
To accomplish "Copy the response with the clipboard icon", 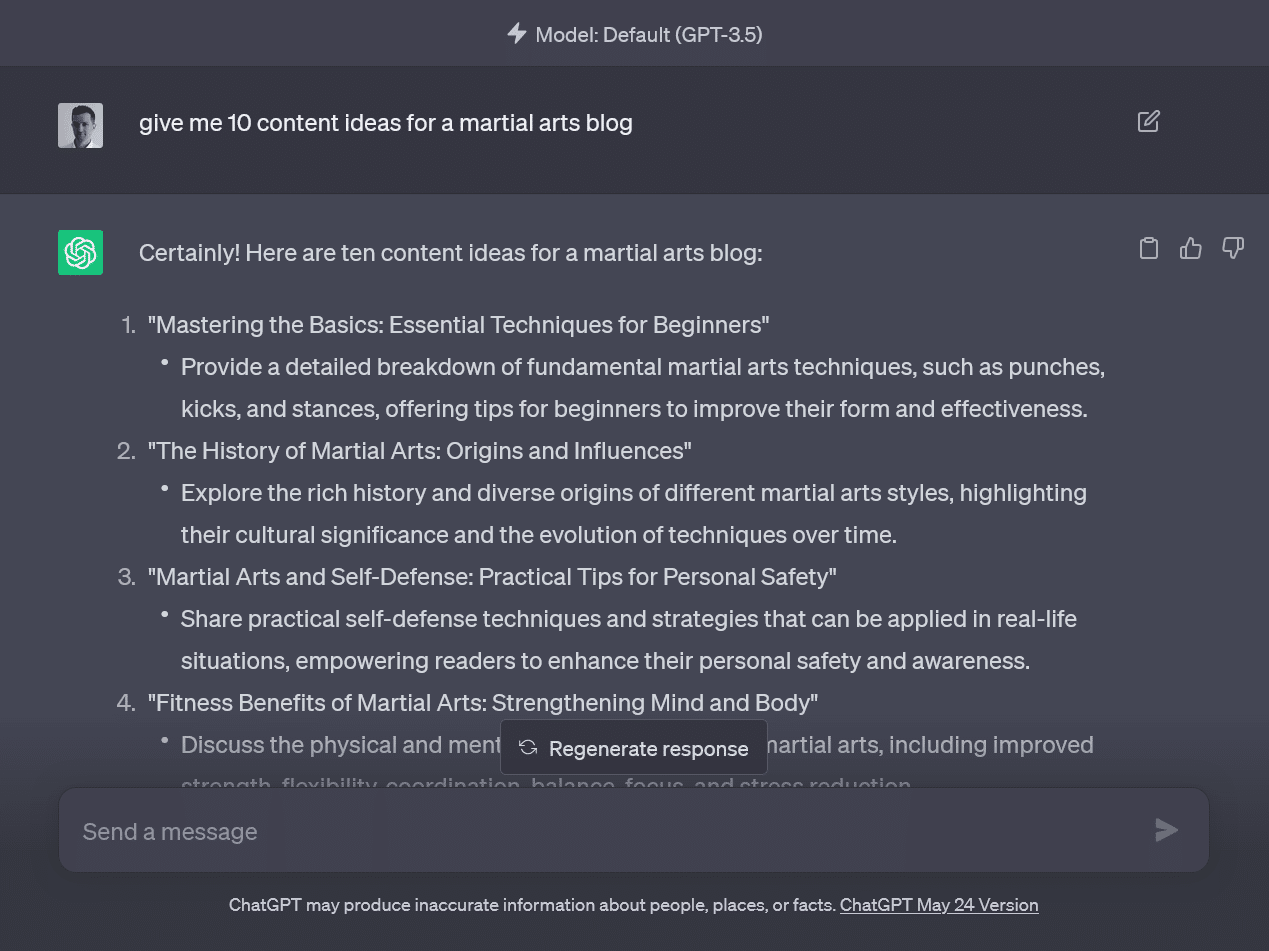I will click(1149, 248).
